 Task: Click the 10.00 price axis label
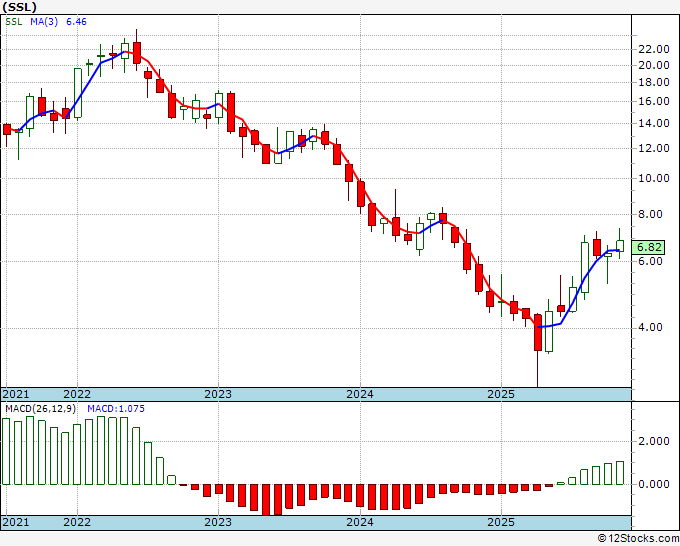tap(654, 178)
